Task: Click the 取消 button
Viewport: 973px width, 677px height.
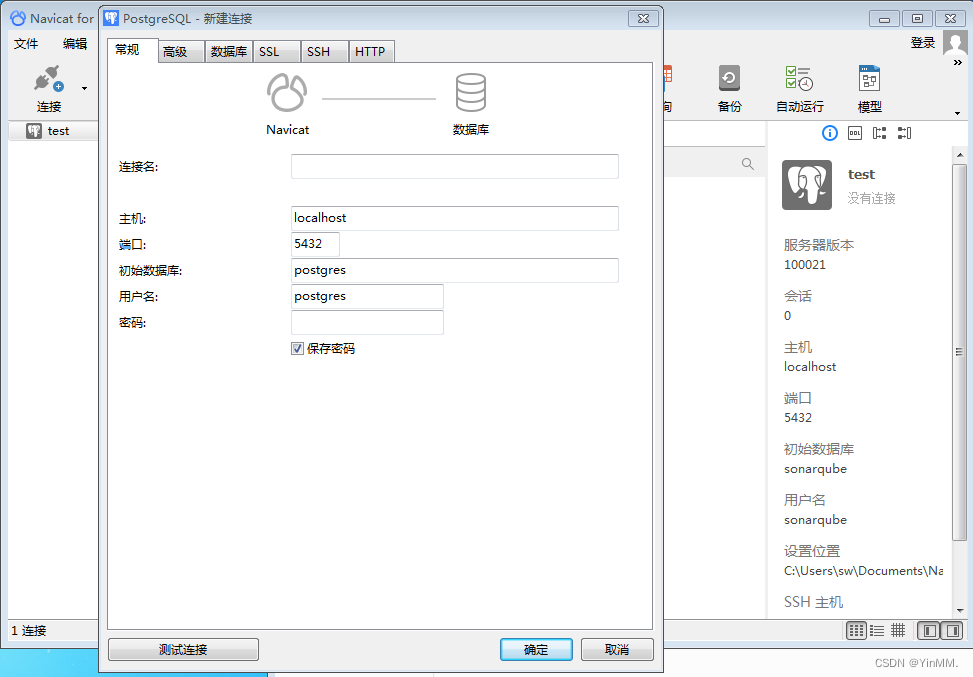Action: click(x=617, y=650)
